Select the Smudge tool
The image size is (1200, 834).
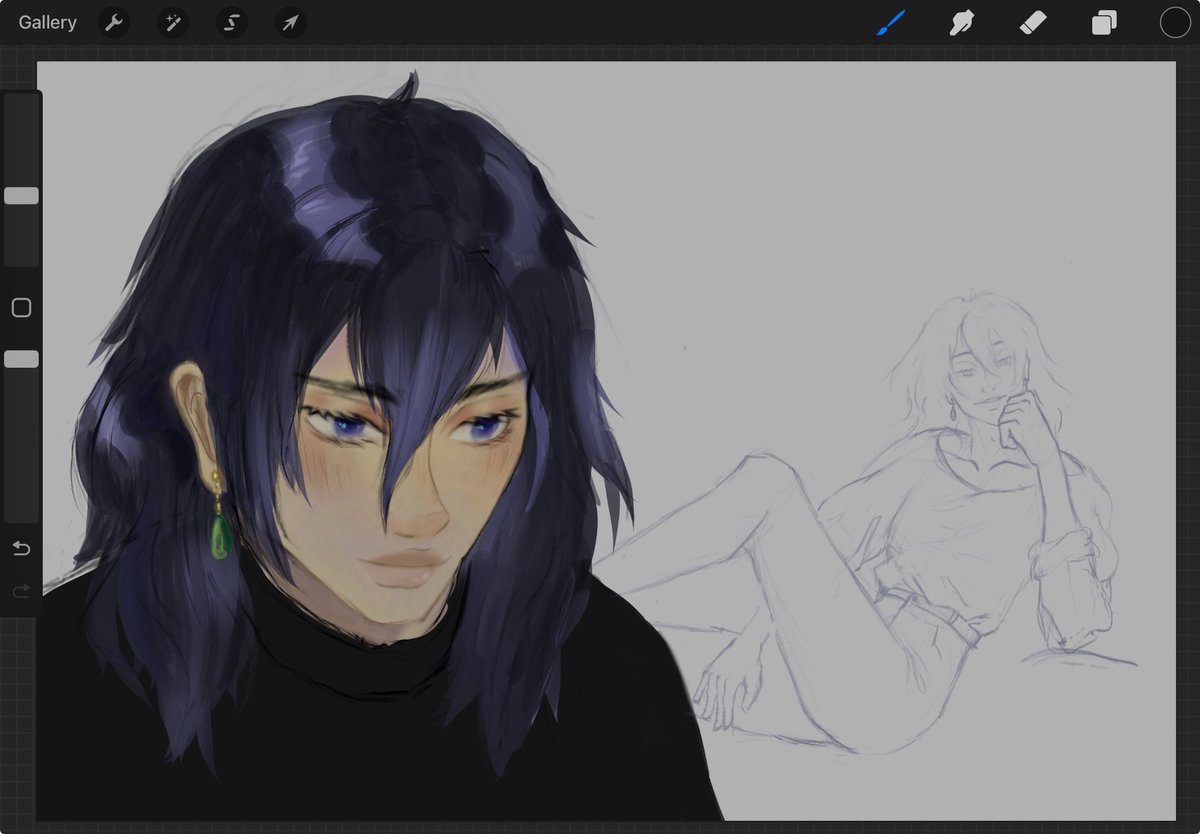(961, 22)
